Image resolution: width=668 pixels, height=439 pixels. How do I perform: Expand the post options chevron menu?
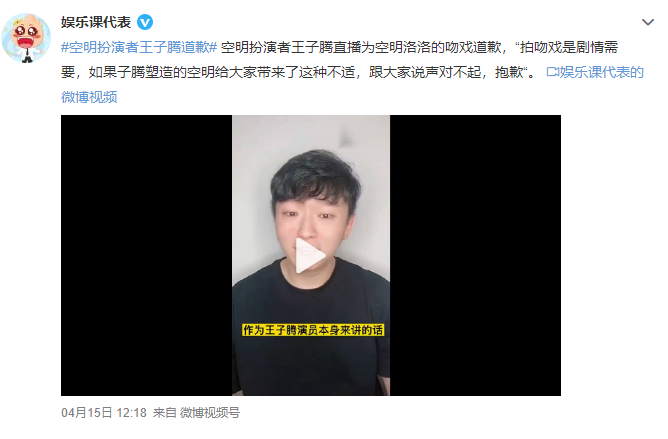pos(648,22)
